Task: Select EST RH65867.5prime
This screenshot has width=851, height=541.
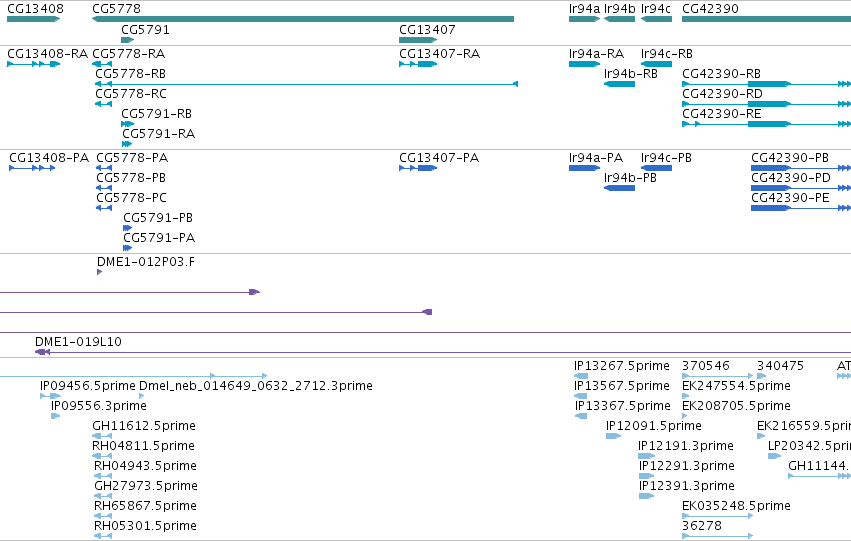Action: click(145, 506)
